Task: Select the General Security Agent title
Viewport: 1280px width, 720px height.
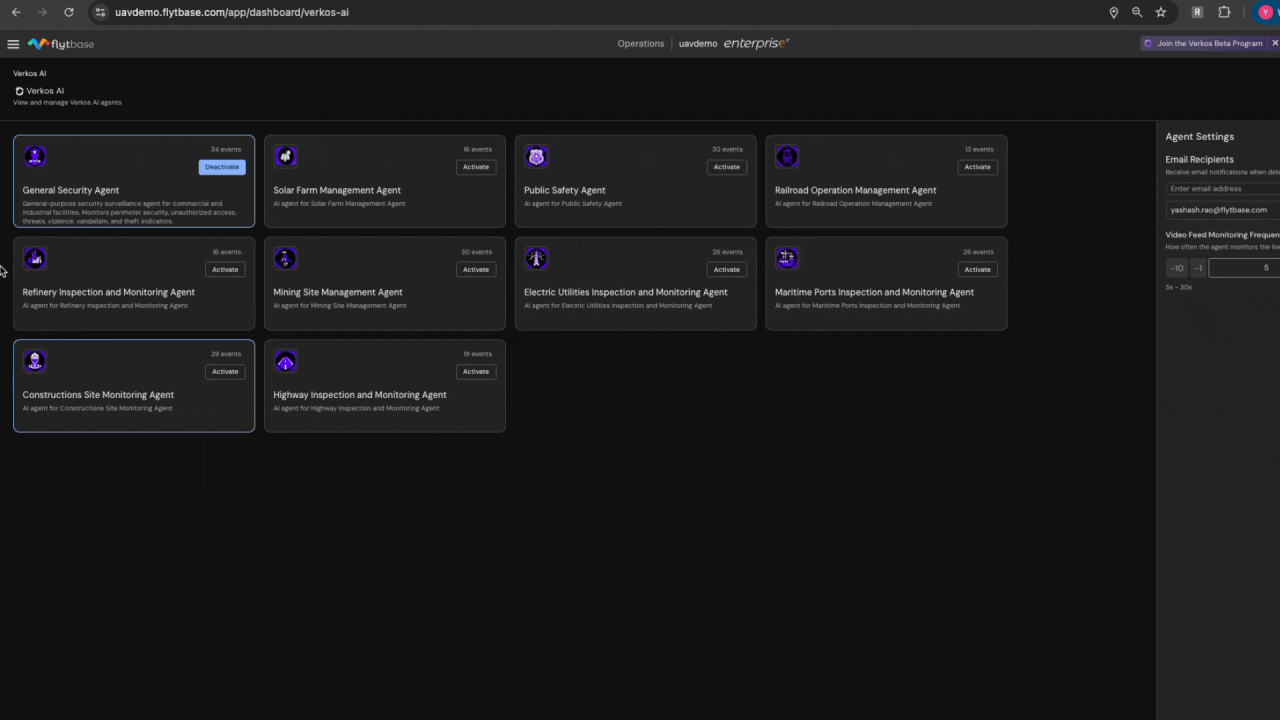Action: tap(71, 190)
